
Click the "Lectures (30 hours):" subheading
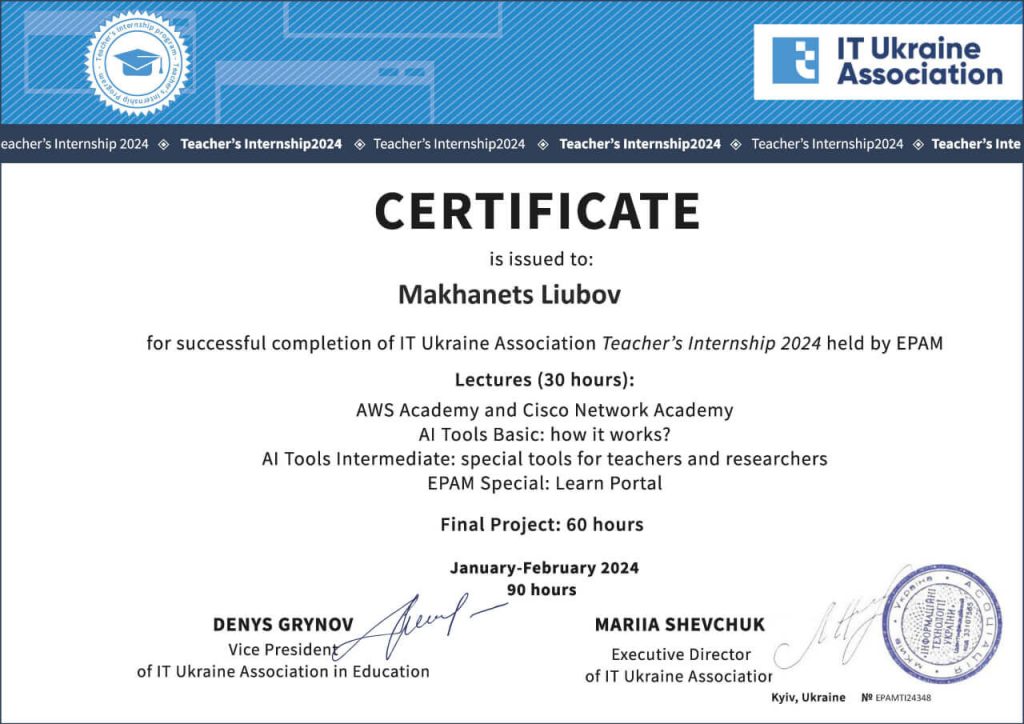point(545,379)
